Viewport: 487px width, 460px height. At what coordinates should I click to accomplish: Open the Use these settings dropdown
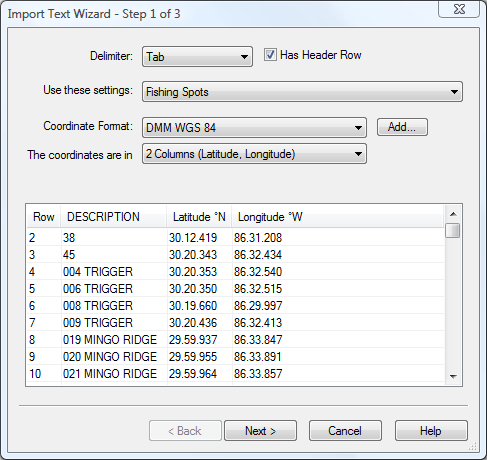tap(302, 92)
